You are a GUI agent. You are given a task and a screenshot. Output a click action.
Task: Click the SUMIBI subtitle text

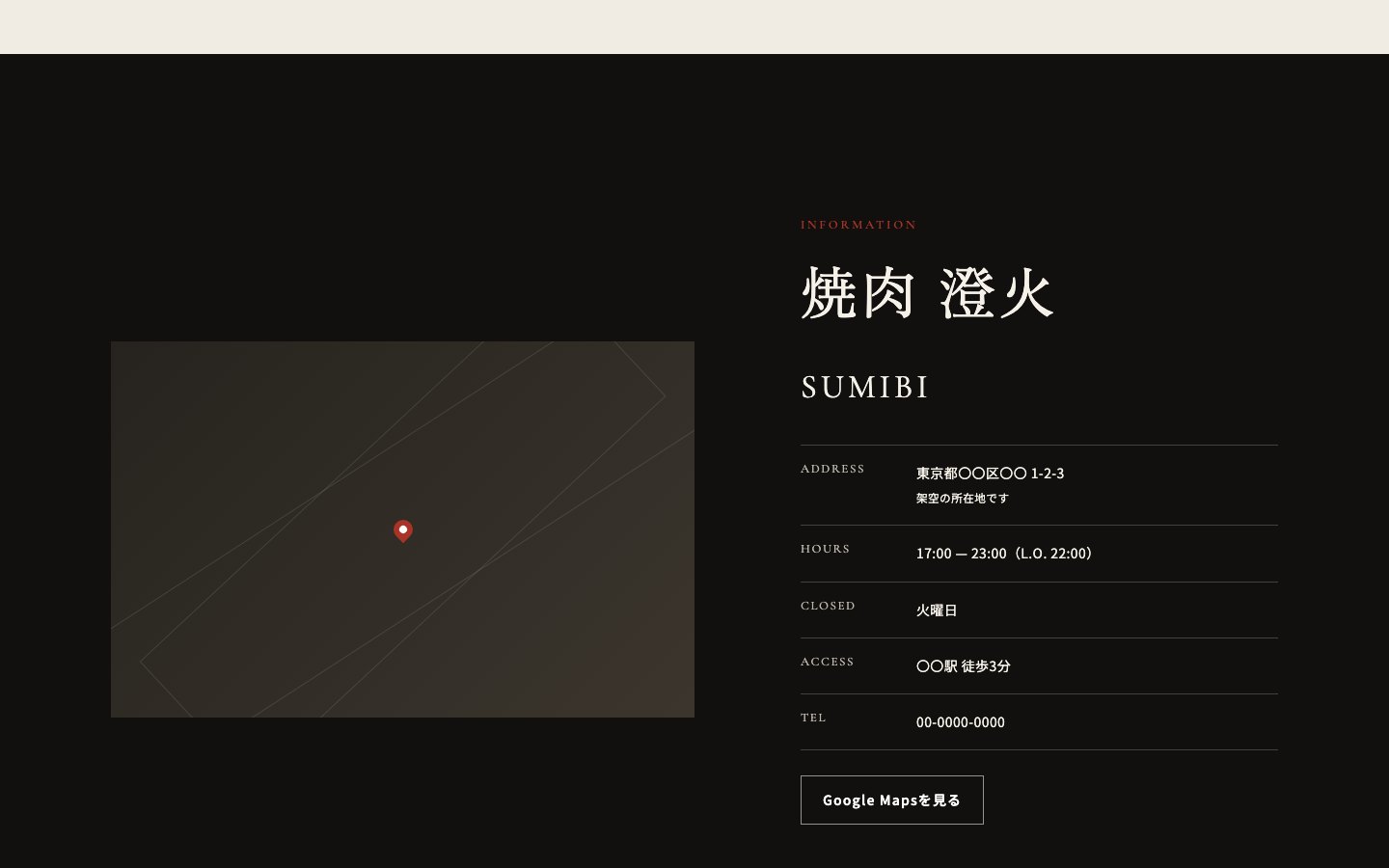click(x=865, y=387)
